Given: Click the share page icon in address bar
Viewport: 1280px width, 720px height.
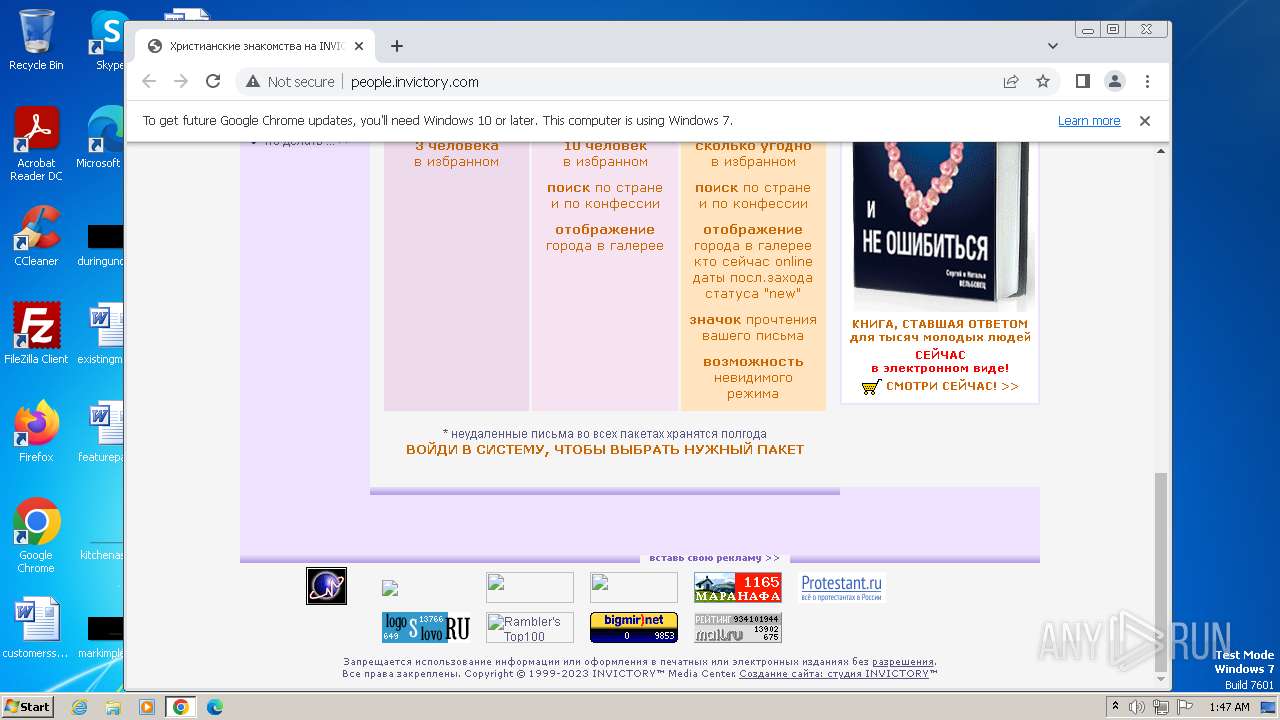Looking at the screenshot, I should (1011, 82).
